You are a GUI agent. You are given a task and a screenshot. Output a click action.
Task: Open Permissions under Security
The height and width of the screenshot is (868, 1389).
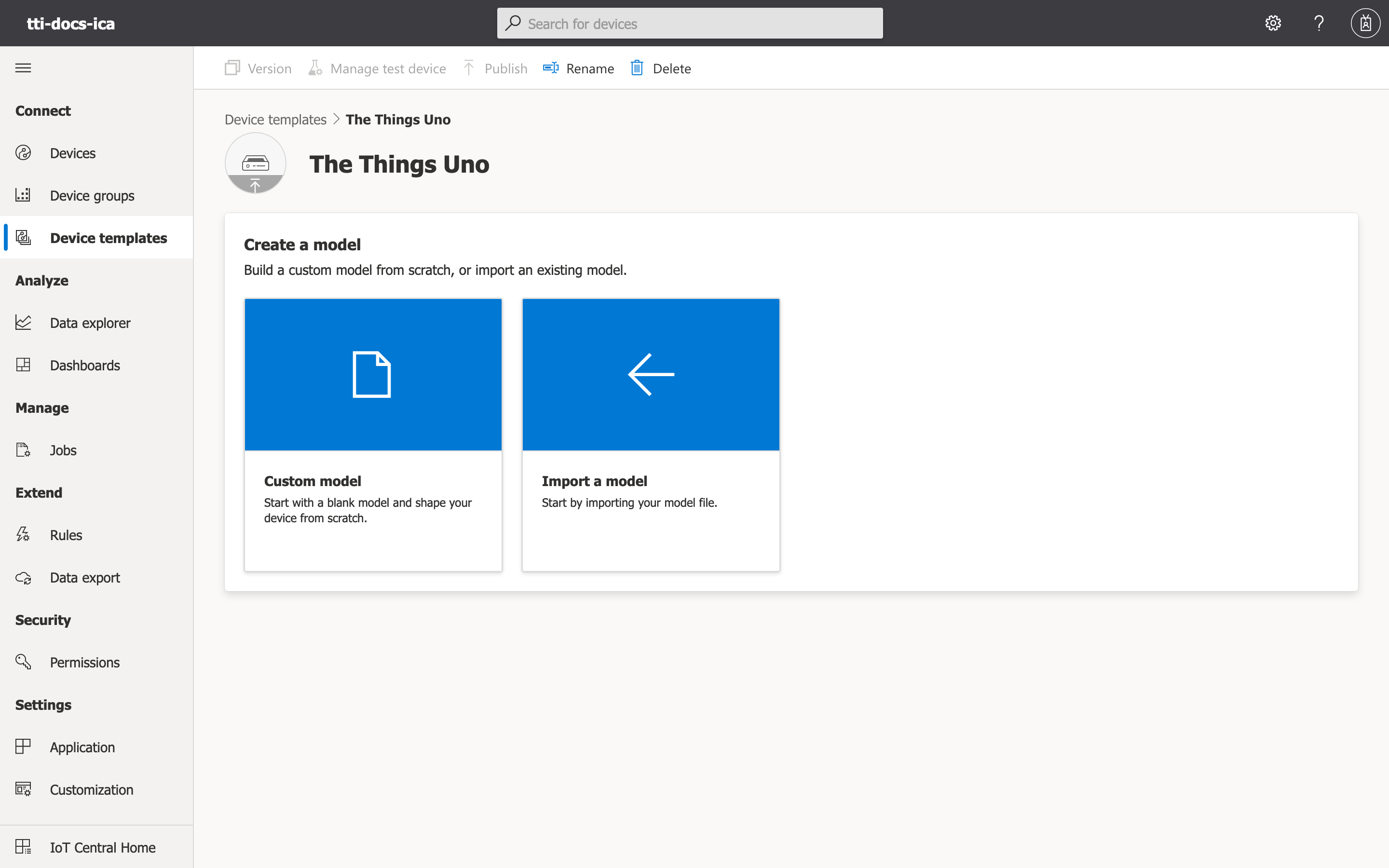[84, 663]
